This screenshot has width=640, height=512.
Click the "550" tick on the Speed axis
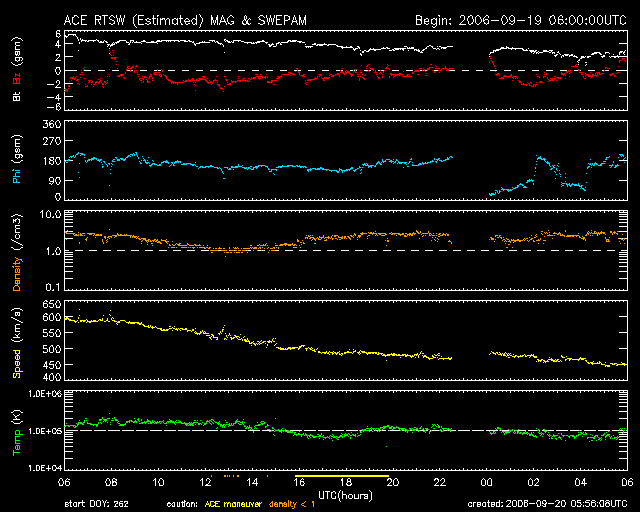tap(52, 333)
